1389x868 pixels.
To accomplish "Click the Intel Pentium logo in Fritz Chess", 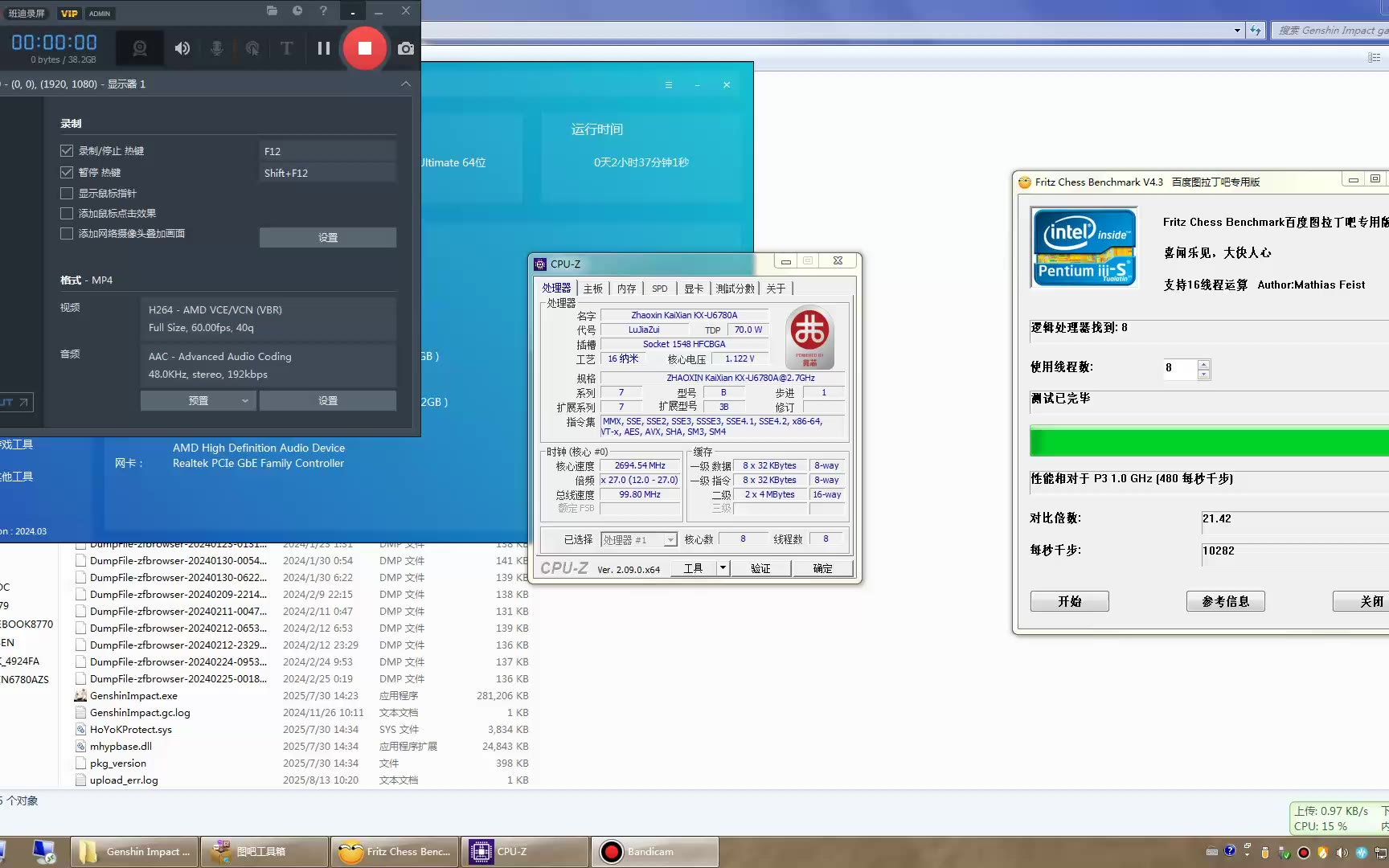I will (x=1084, y=247).
